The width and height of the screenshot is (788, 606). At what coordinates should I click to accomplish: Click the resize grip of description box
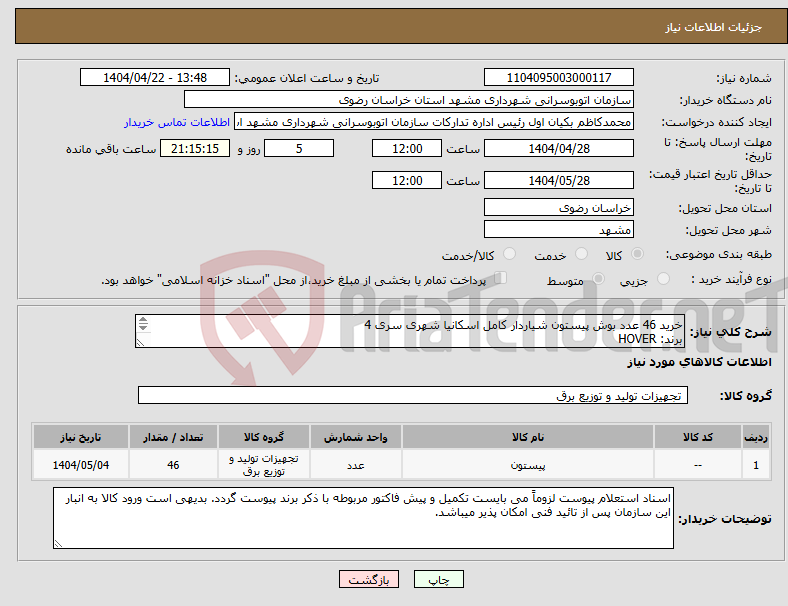(x=140, y=343)
